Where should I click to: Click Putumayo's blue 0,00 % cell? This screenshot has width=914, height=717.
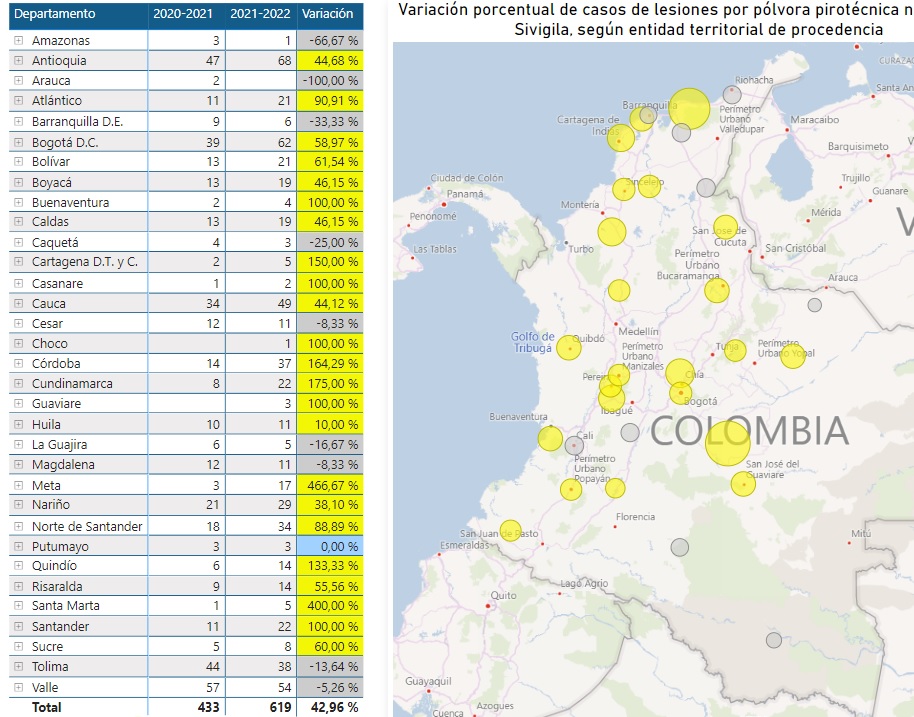click(329, 547)
